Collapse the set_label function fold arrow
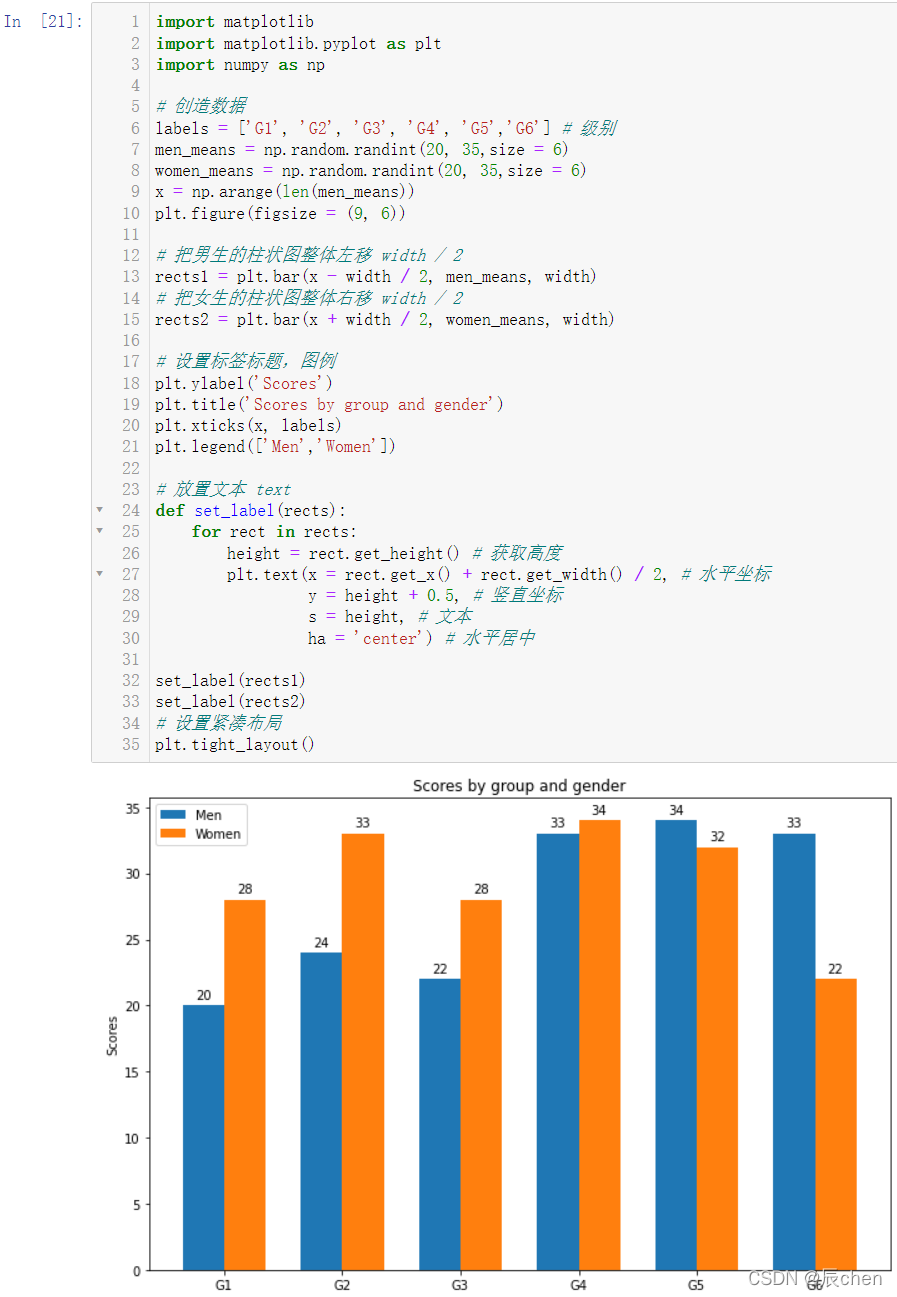Screen dimensions: 897x1297 (99, 510)
